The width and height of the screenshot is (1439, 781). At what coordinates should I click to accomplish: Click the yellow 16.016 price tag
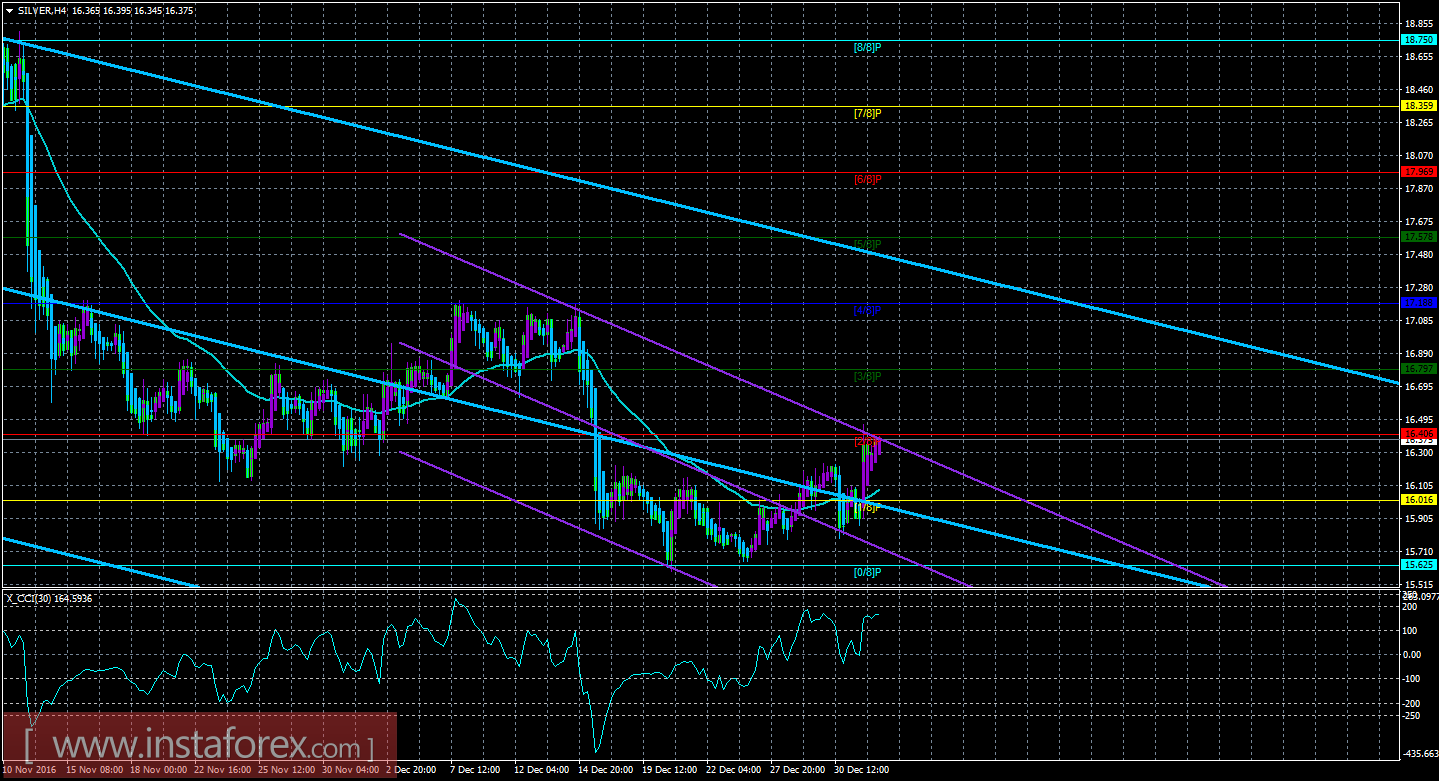tap(1419, 499)
